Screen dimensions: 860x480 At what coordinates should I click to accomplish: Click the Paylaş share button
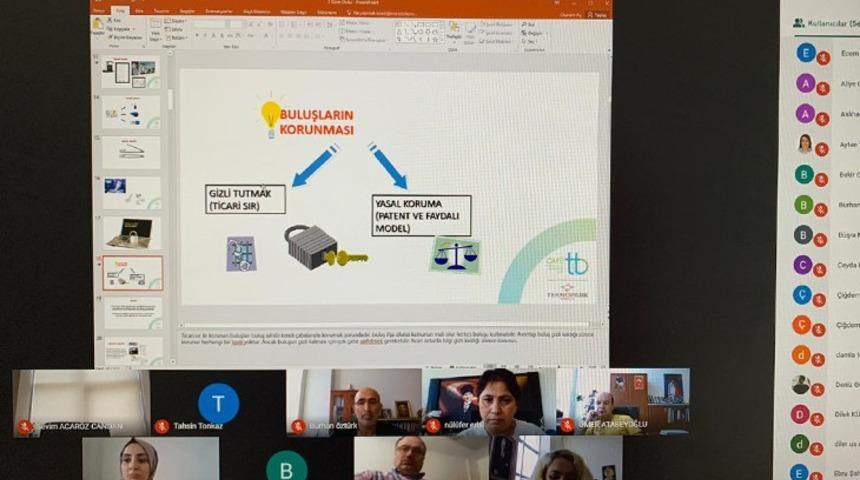[x=598, y=12]
